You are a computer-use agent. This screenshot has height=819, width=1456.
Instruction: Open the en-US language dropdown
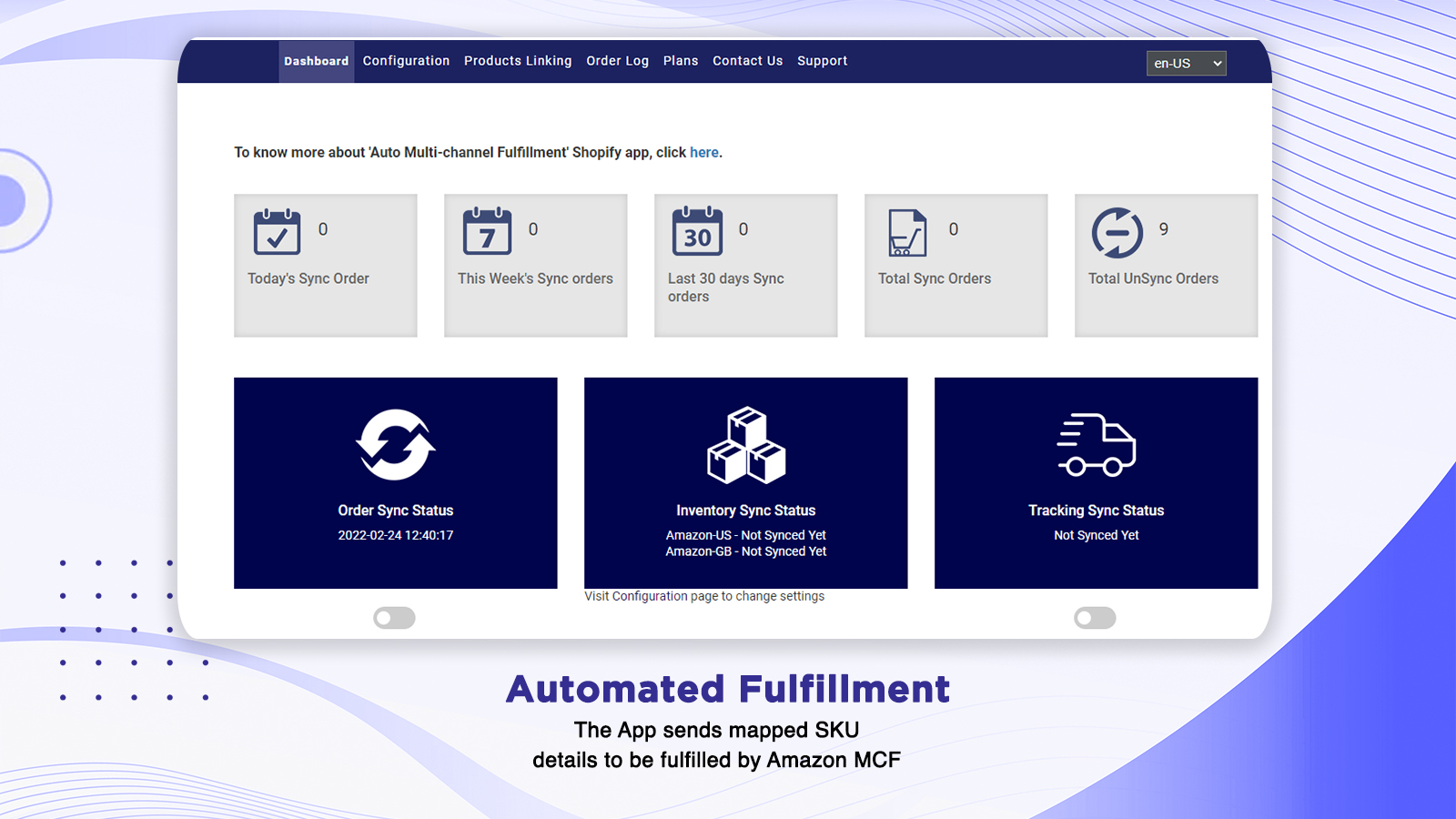[x=1186, y=64]
